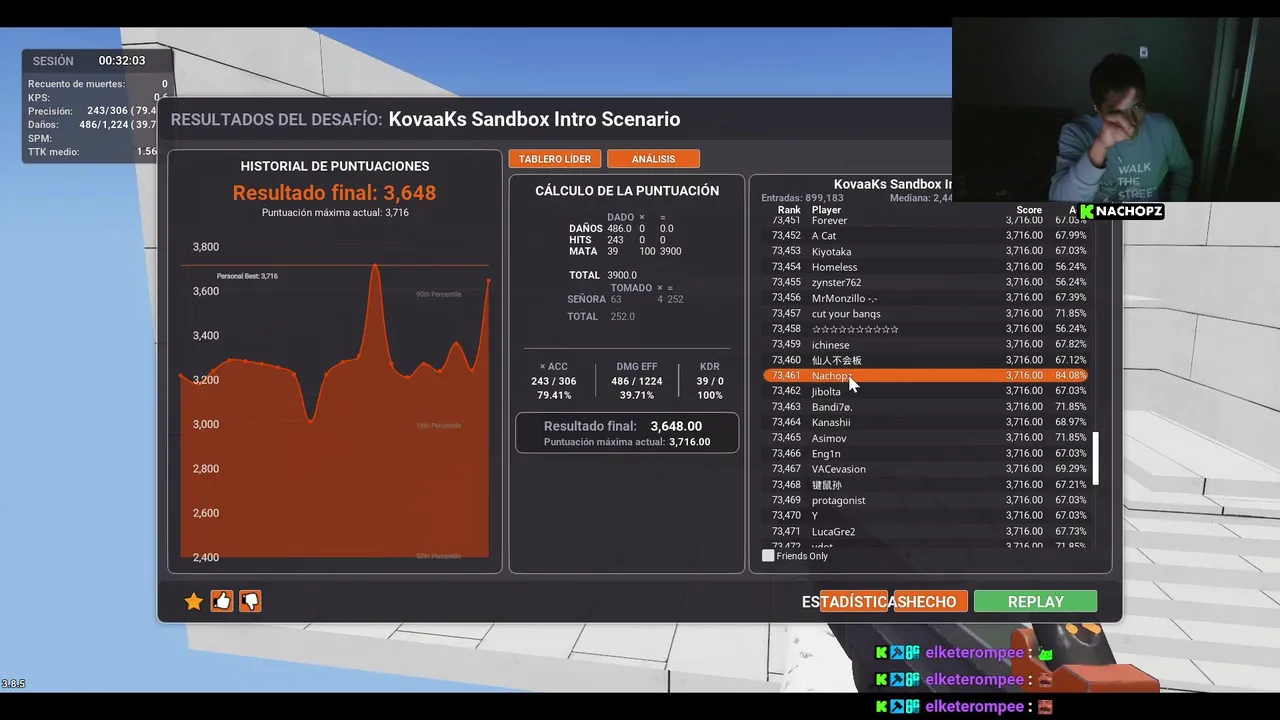Screen dimensions: 1280x720
Task: Select the highlighted Nachopz leaderboard row
Action: point(926,376)
